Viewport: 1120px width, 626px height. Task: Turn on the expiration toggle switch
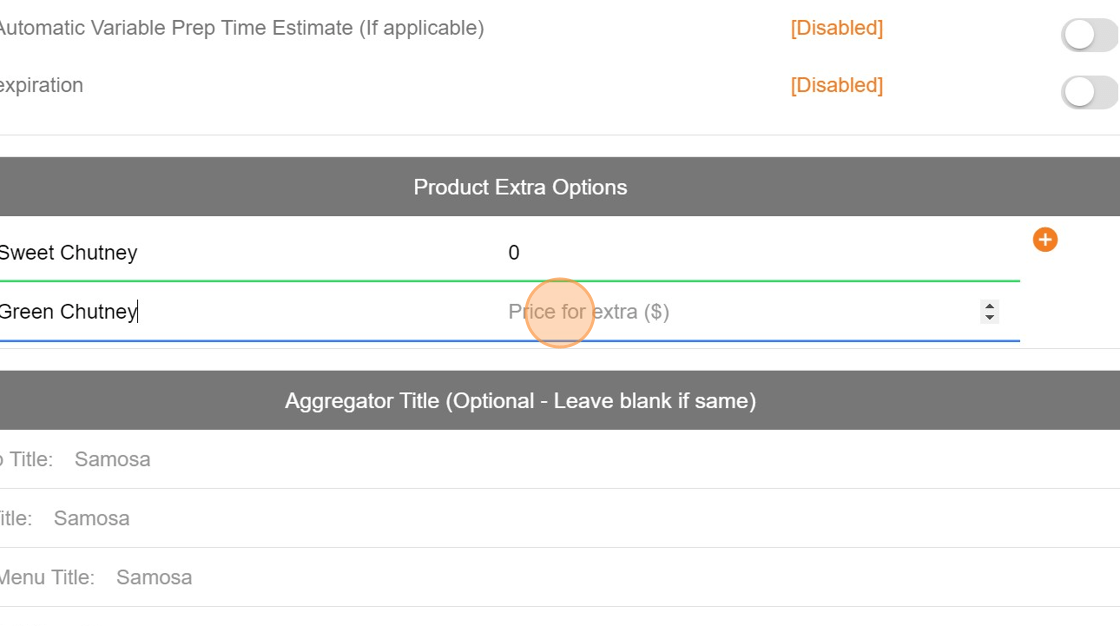coord(1088,93)
